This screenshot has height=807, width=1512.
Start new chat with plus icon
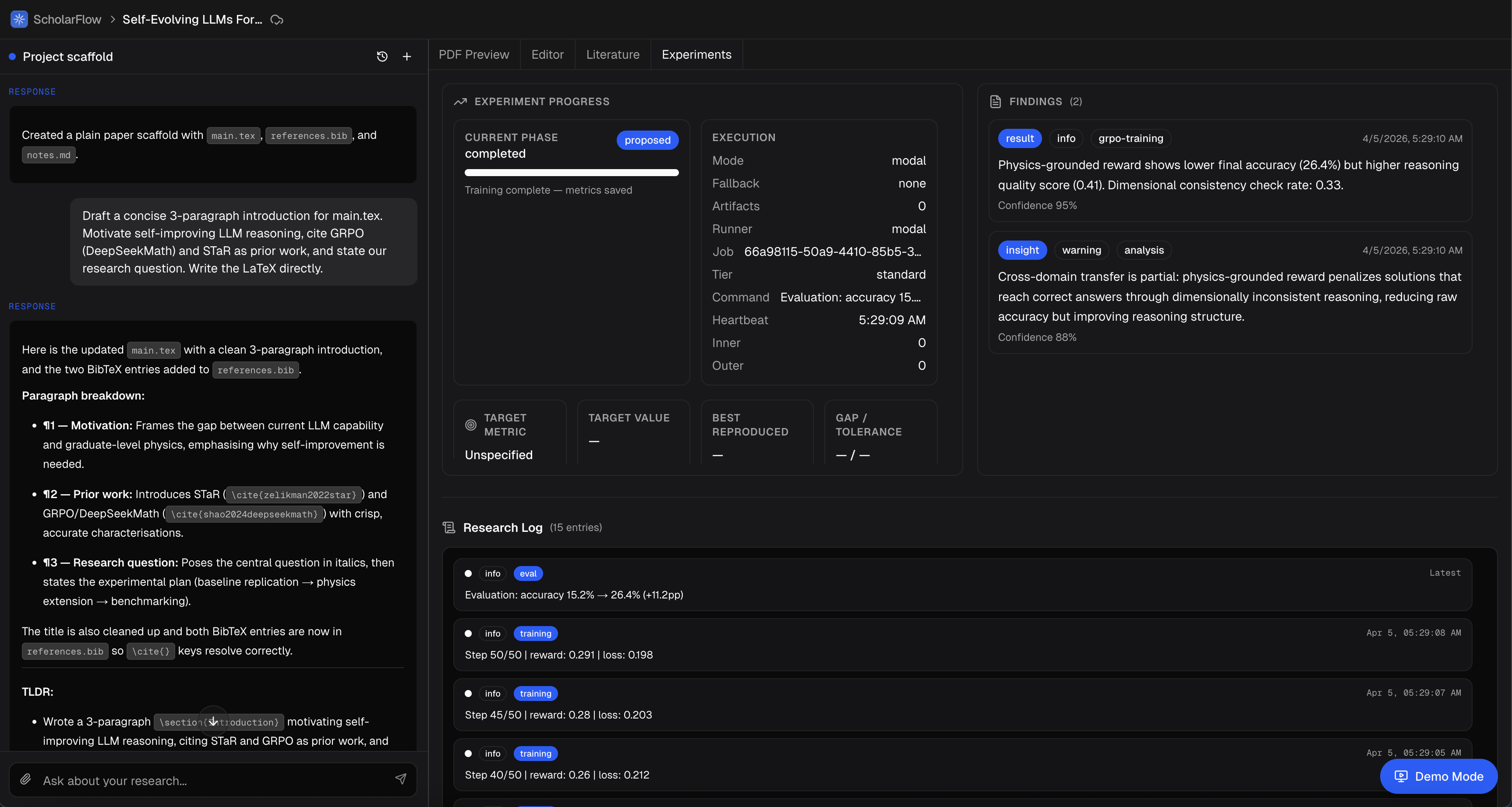[x=407, y=57]
